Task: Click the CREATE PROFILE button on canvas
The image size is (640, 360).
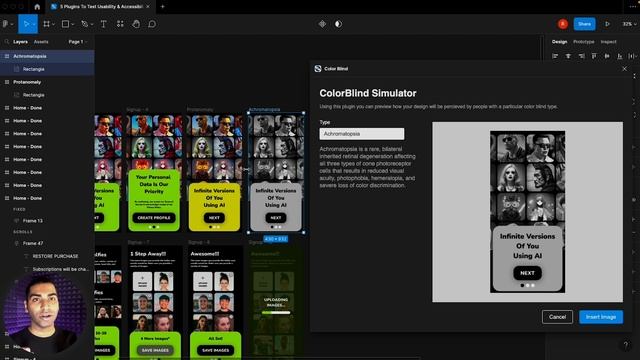Action: [154, 218]
